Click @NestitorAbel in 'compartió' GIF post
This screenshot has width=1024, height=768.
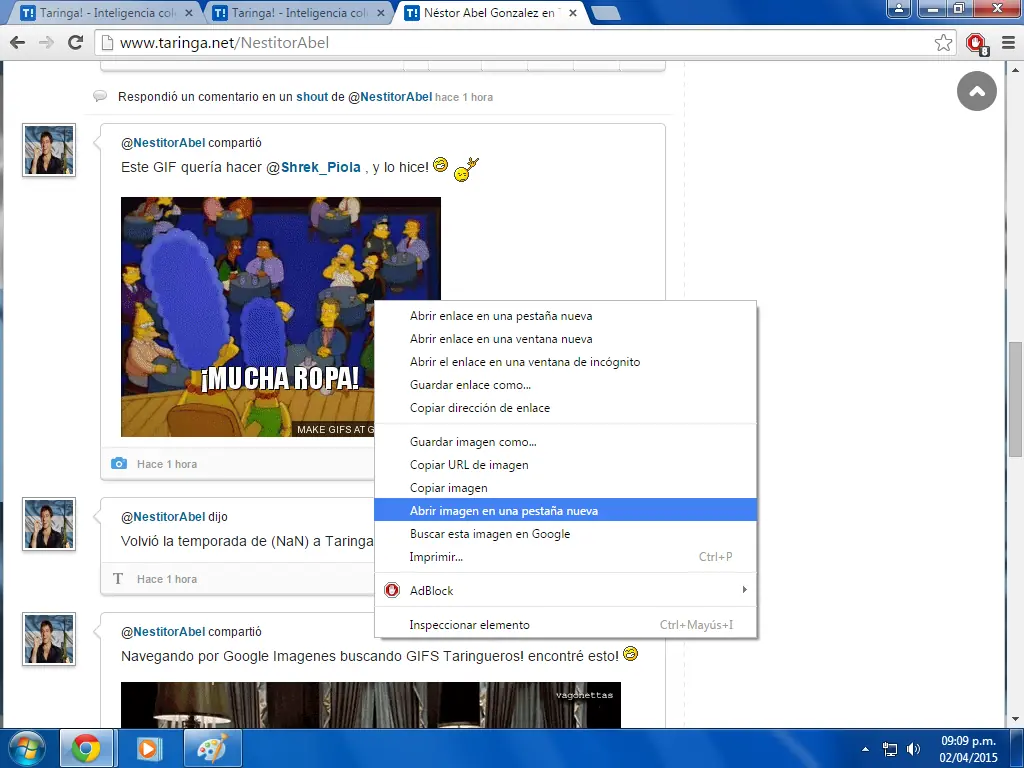tap(163, 142)
